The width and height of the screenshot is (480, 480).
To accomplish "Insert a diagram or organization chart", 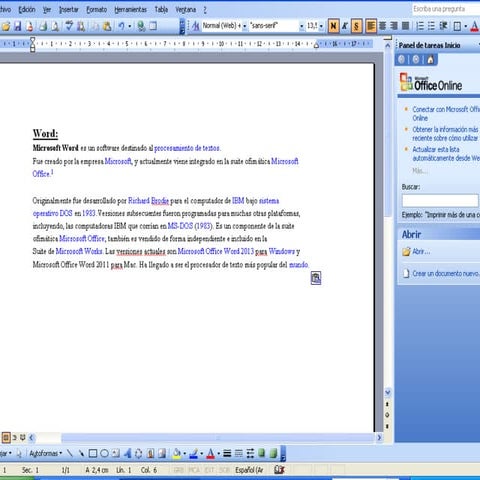I will tap(139, 453).
